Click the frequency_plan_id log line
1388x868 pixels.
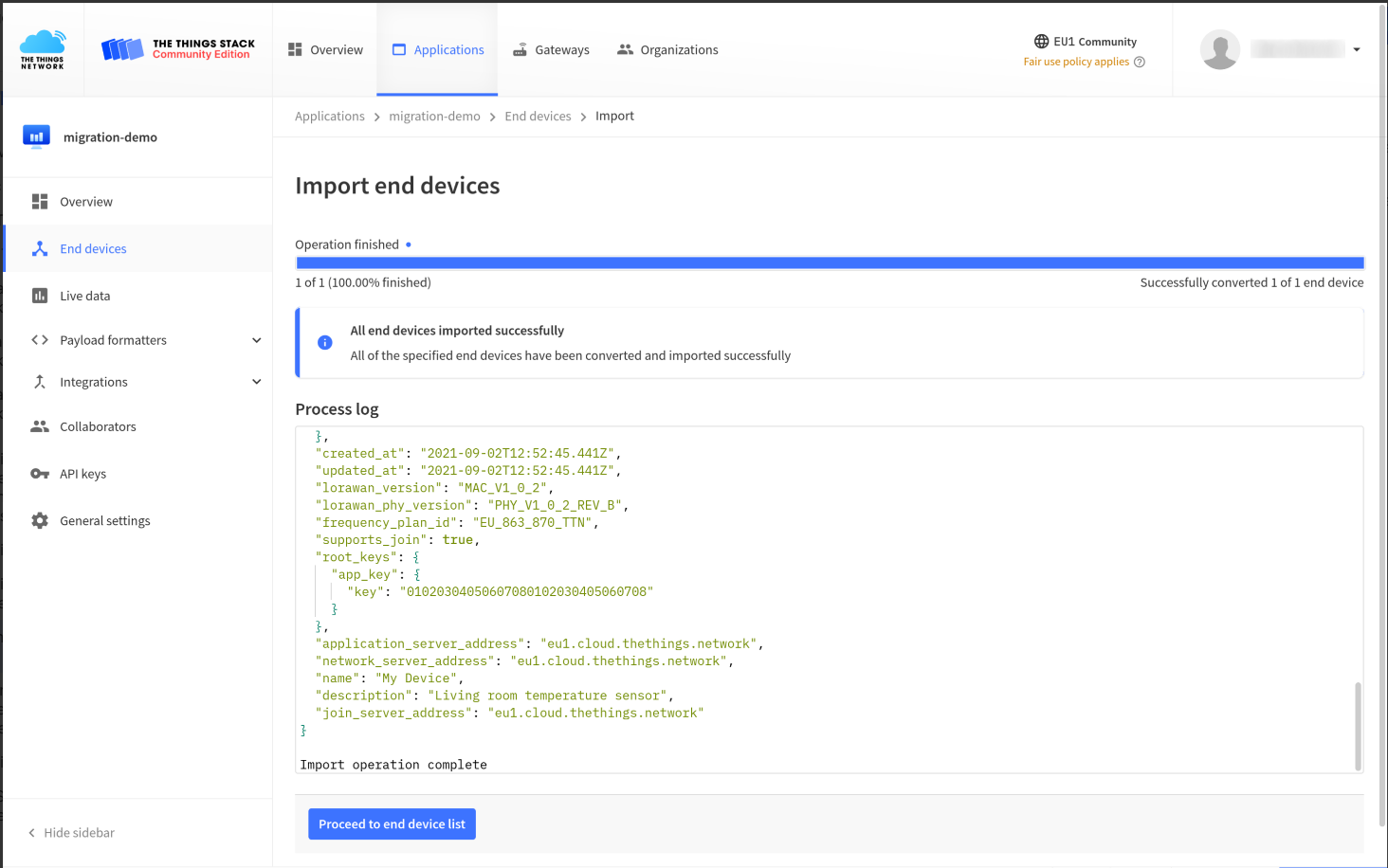457,522
